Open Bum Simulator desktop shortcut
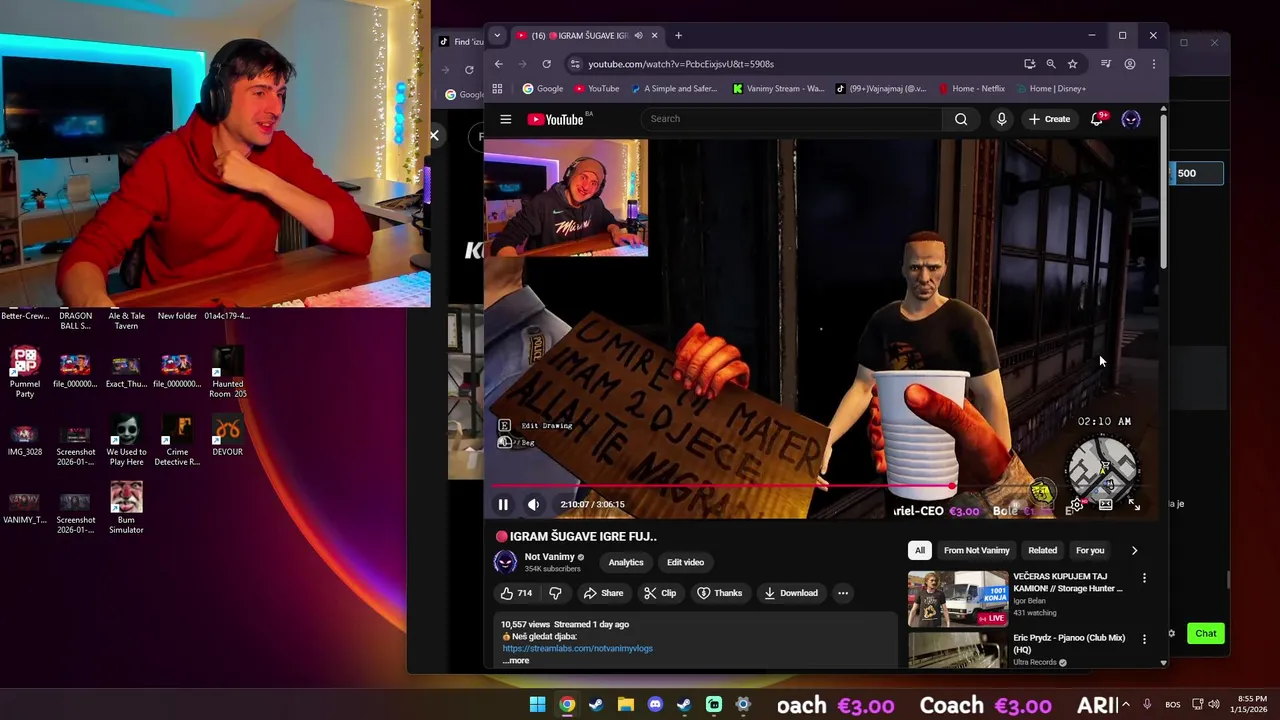The image size is (1280, 720). (x=126, y=507)
